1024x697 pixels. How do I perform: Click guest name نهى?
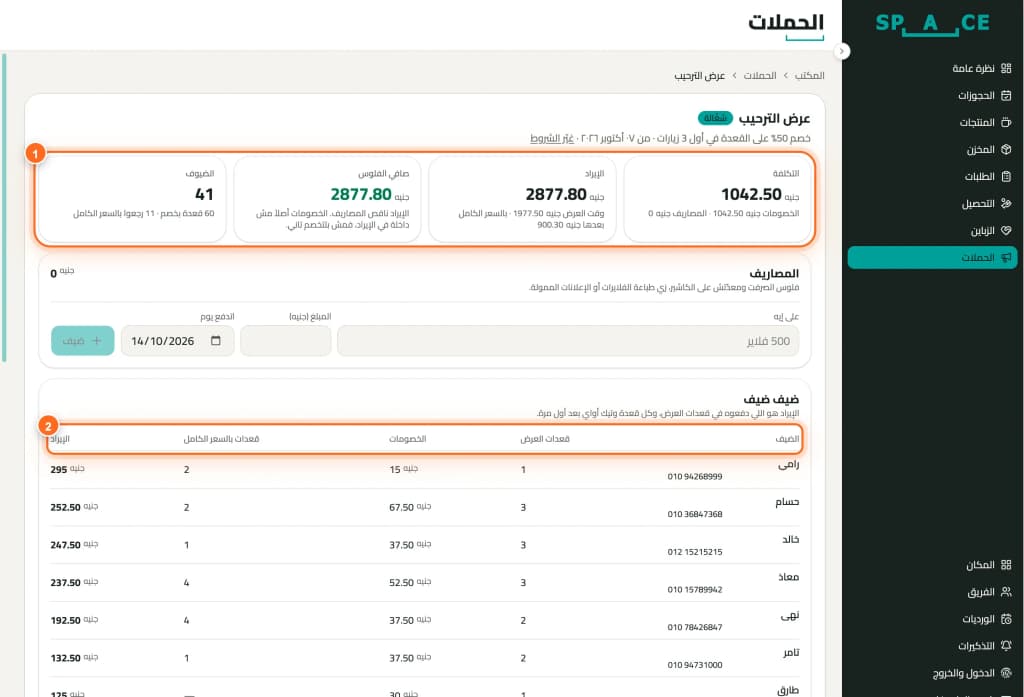point(790,615)
